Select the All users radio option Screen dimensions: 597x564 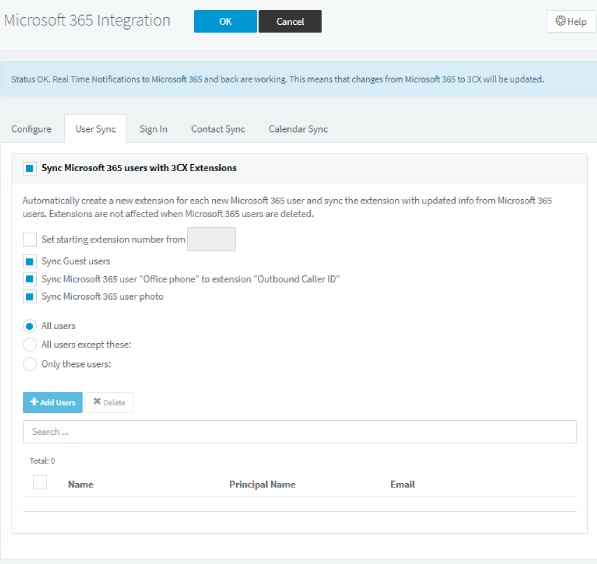30,326
